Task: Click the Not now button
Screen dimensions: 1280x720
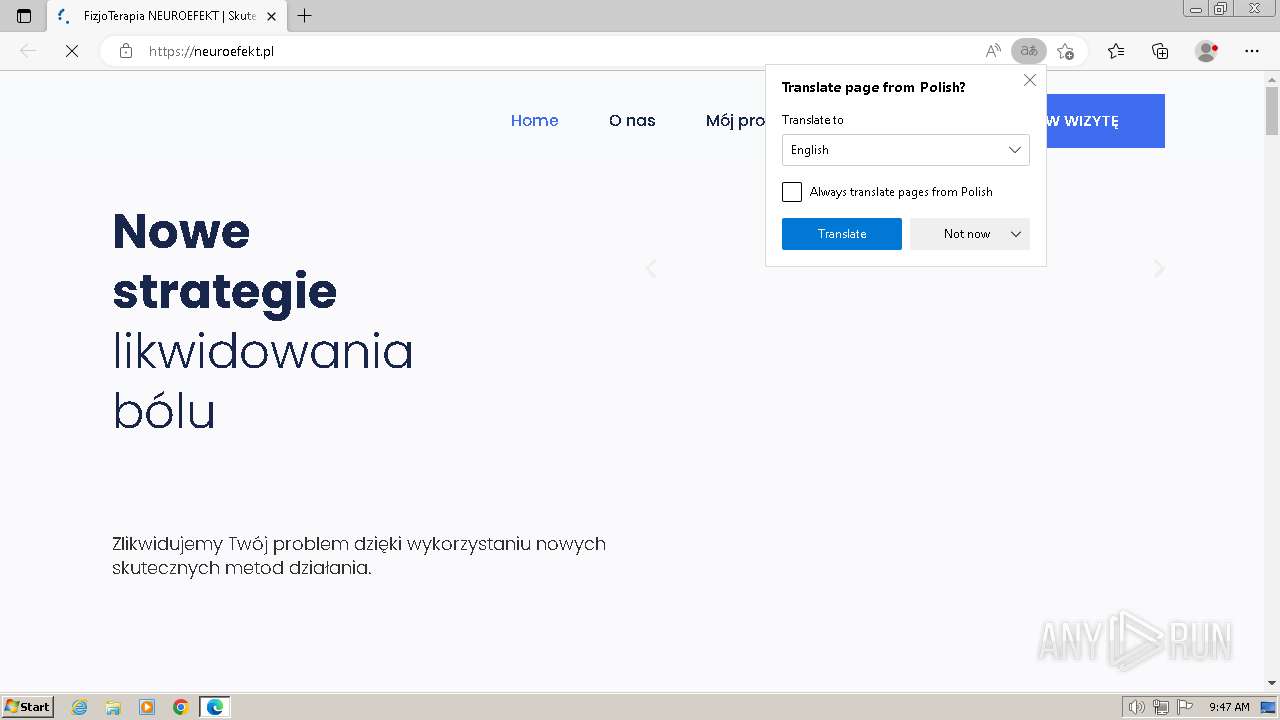Action: pyautogui.click(x=967, y=234)
